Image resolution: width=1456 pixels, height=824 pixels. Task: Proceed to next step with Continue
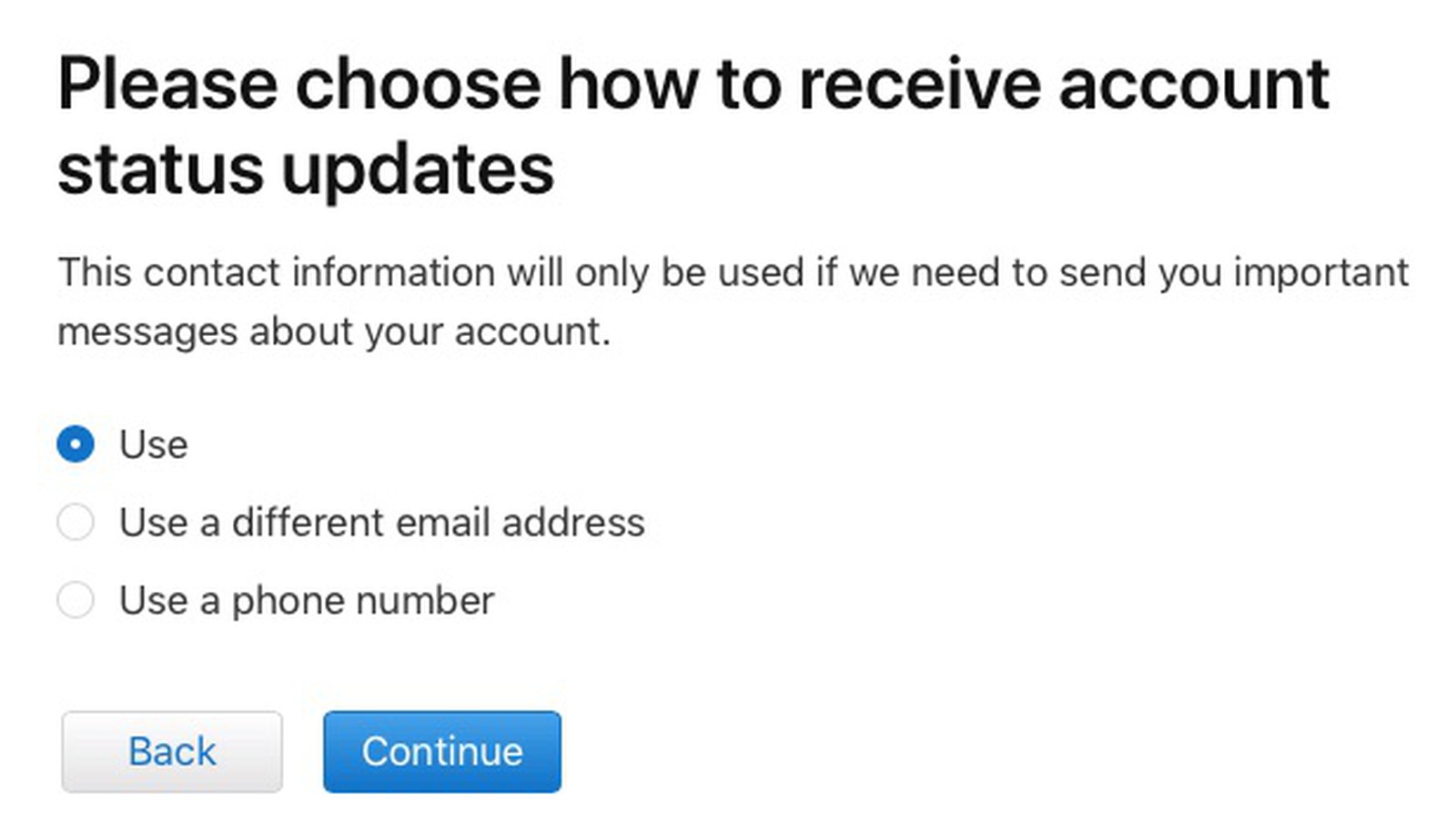pos(442,751)
